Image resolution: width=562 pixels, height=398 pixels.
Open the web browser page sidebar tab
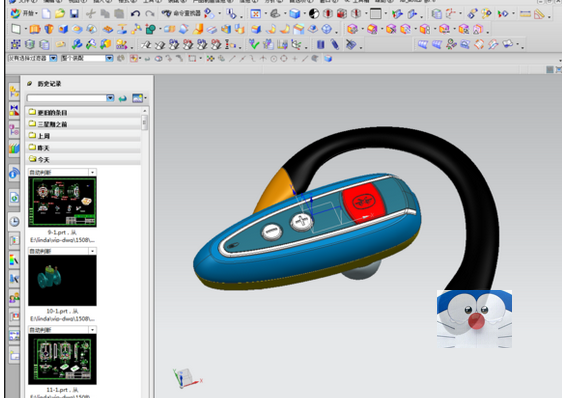[14, 197]
